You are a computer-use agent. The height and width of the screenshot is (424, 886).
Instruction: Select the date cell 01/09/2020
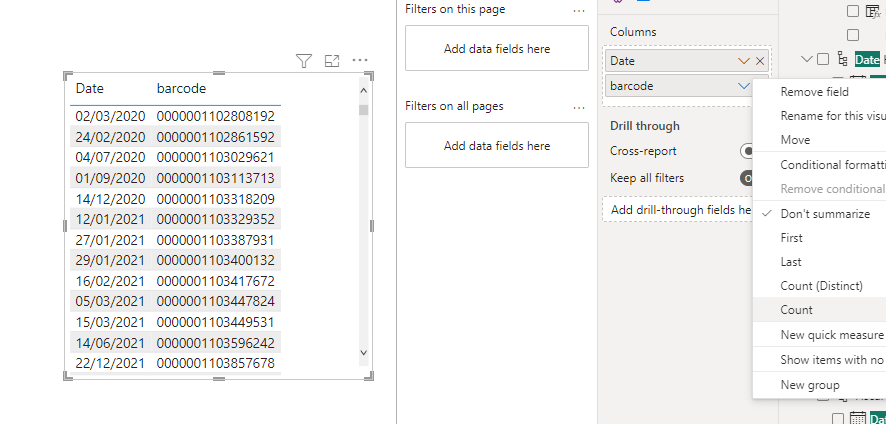tap(110, 178)
